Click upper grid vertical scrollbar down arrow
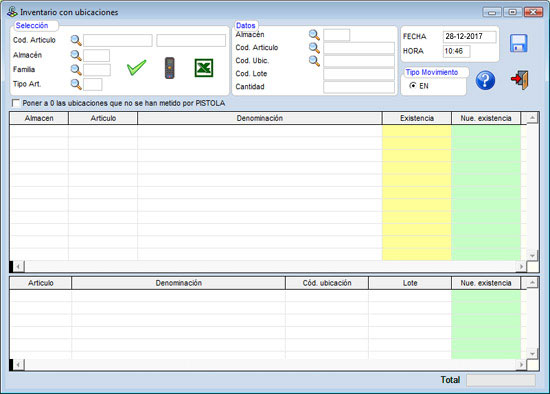The width and height of the screenshot is (550, 394). 532,255
